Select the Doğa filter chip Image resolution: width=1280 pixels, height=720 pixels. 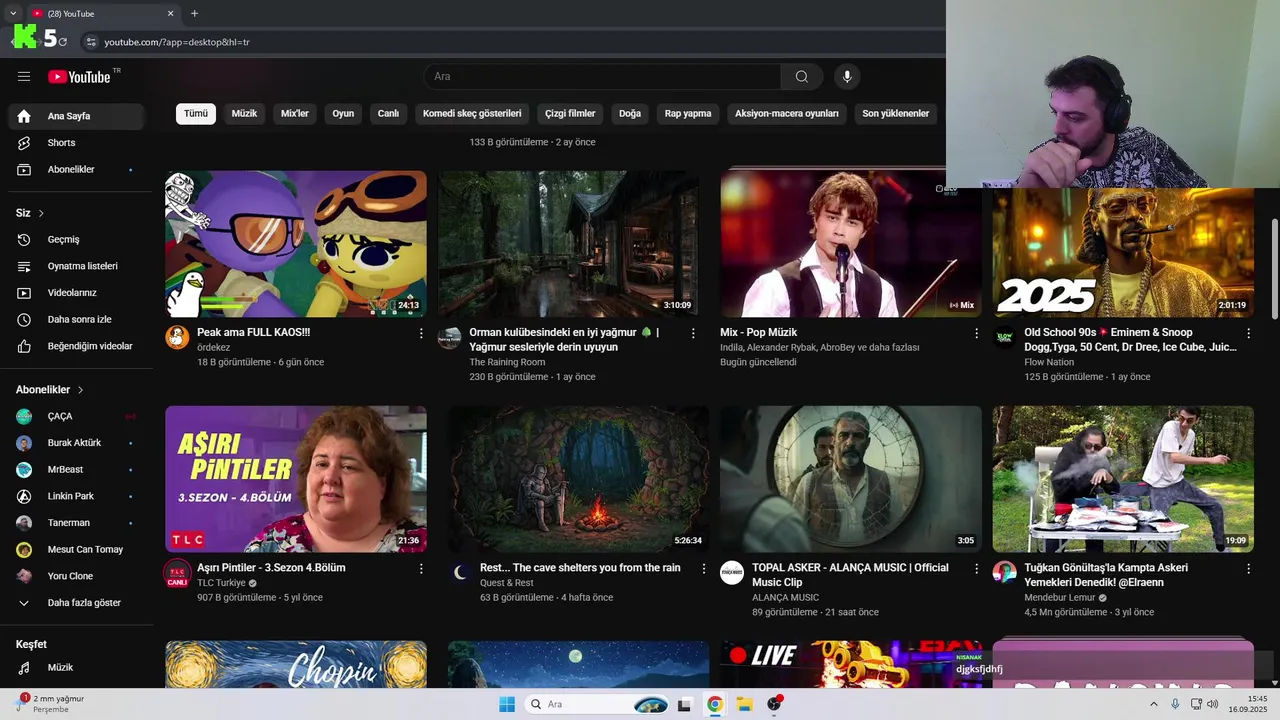point(630,114)
